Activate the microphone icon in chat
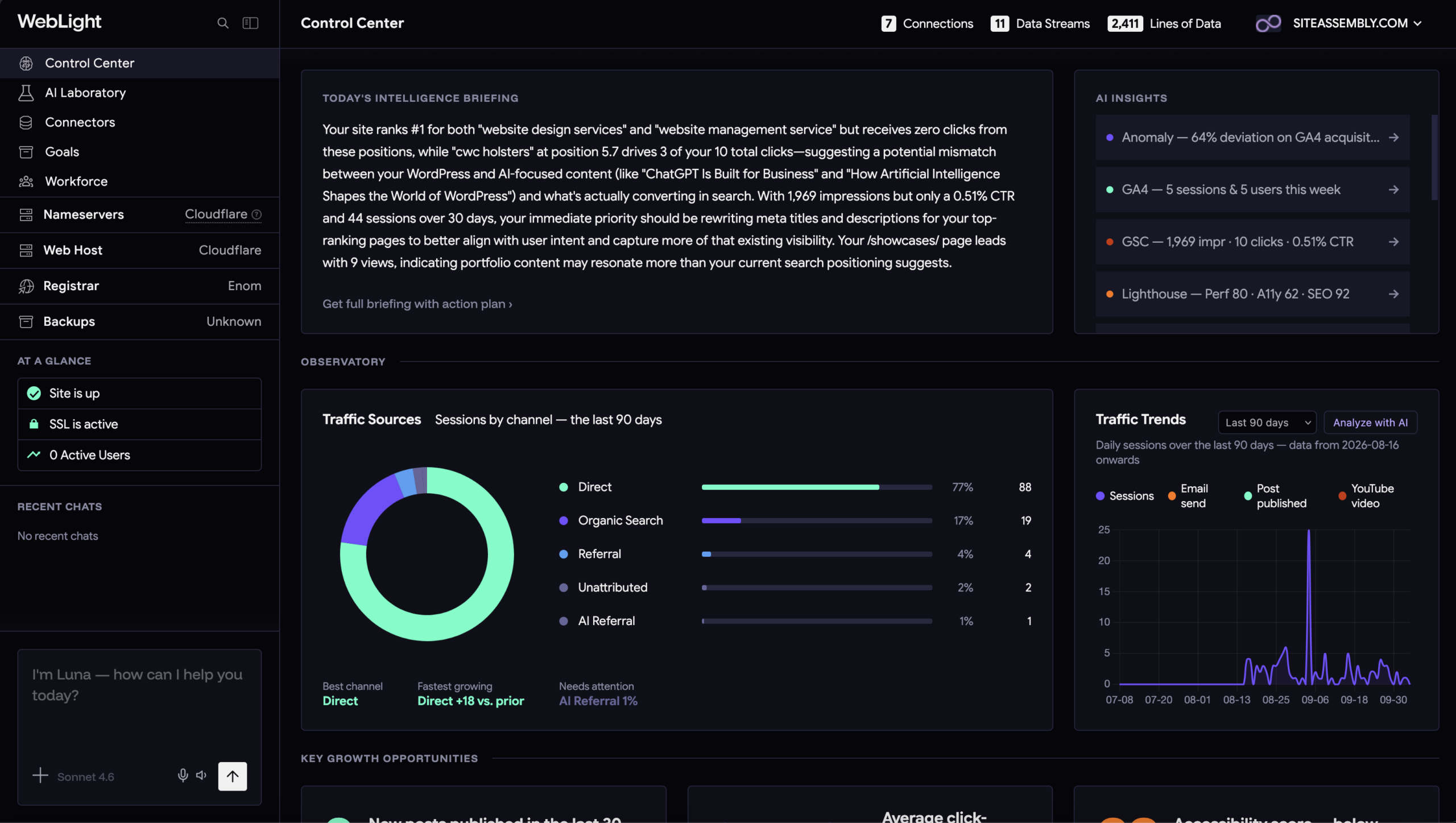The width and height of the screenshot is (1456, 823). pos(183,776)
